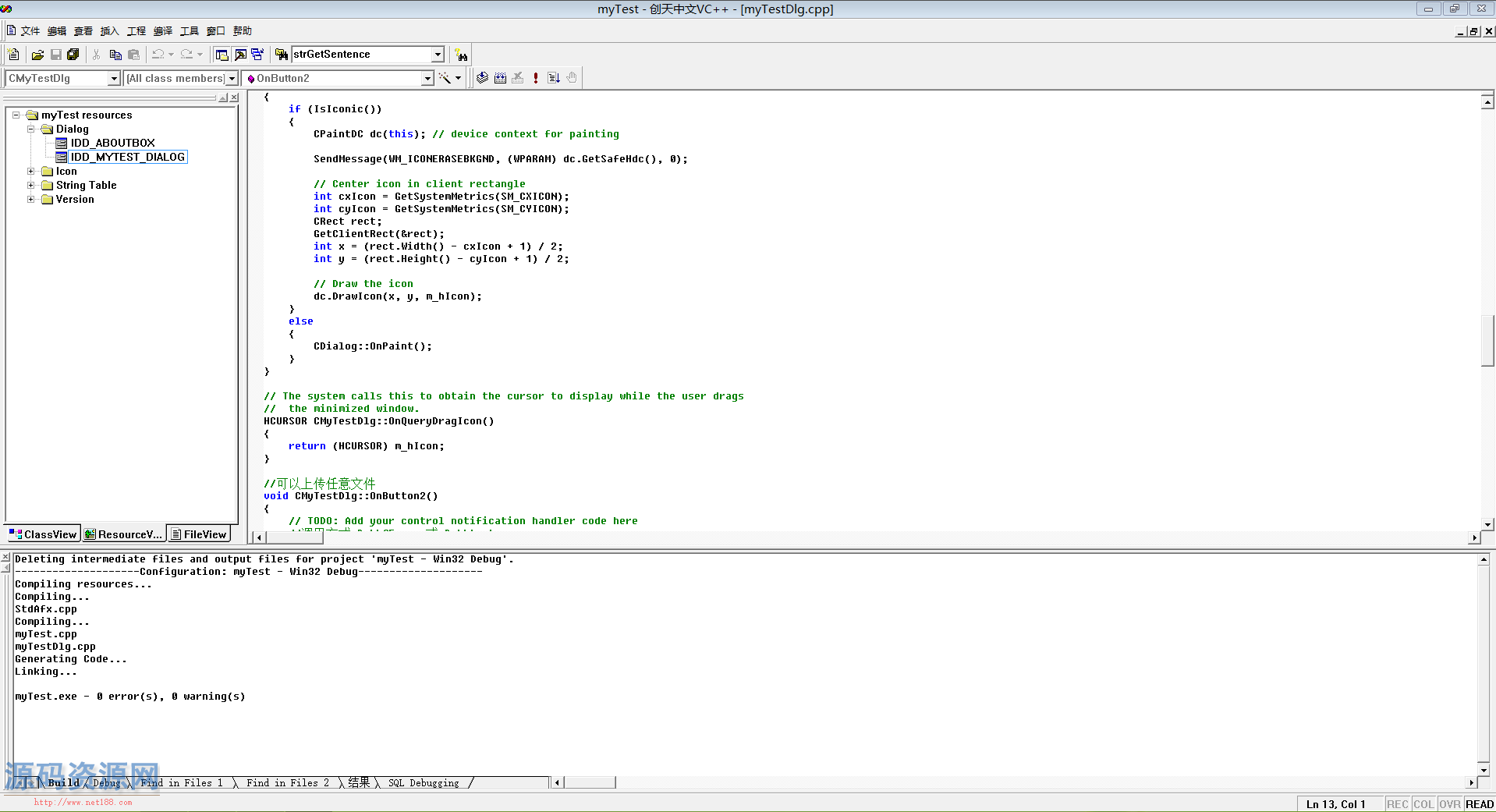
Task: Expand the String Table folder node
Action: pyautogui.click(x=31, y=185)
